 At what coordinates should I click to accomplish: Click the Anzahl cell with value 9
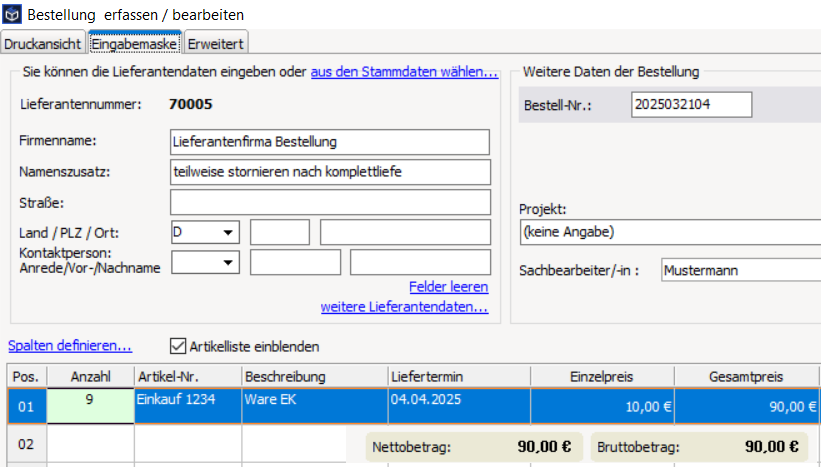pyautogui.click(x=91, y=406)
